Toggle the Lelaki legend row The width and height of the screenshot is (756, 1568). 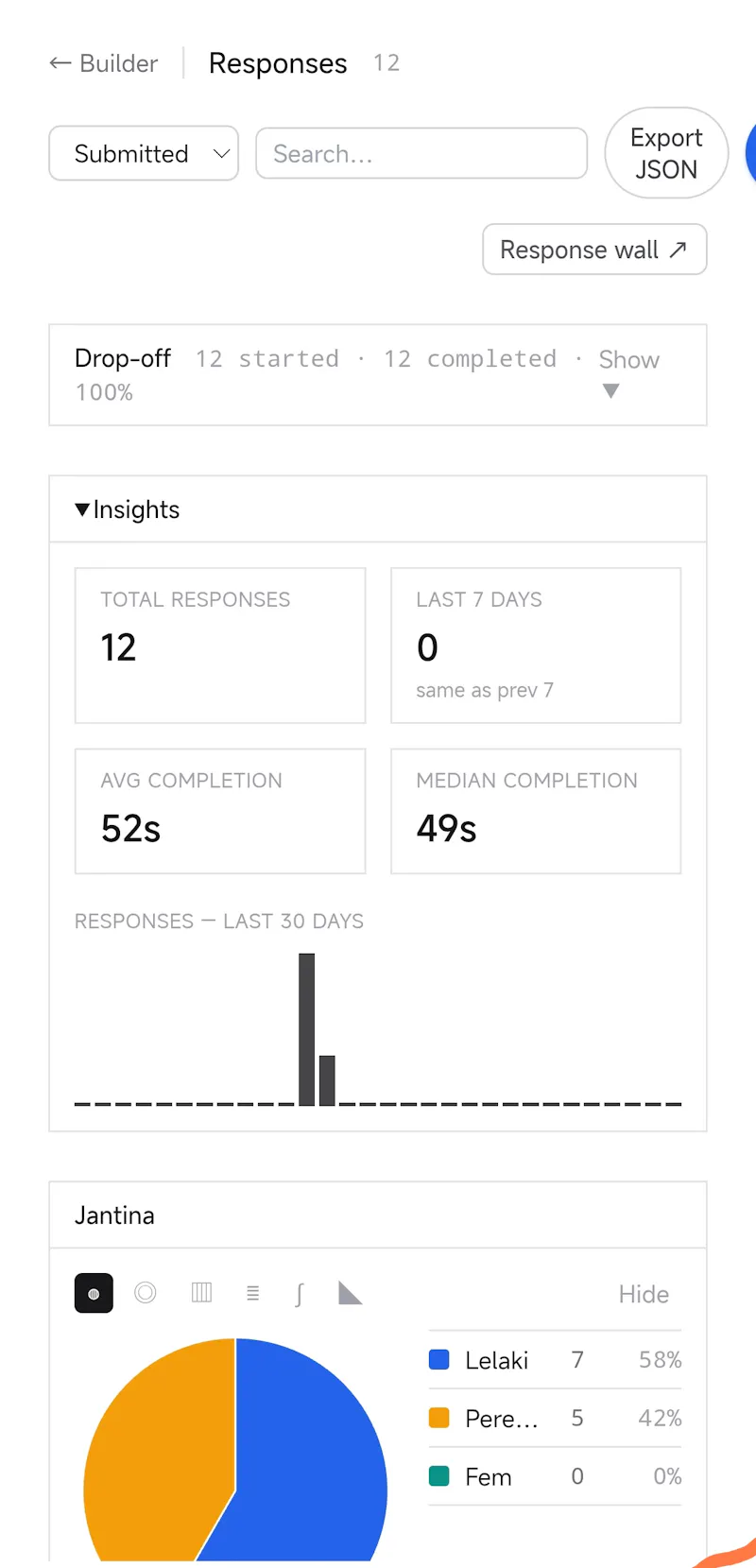555,1360
